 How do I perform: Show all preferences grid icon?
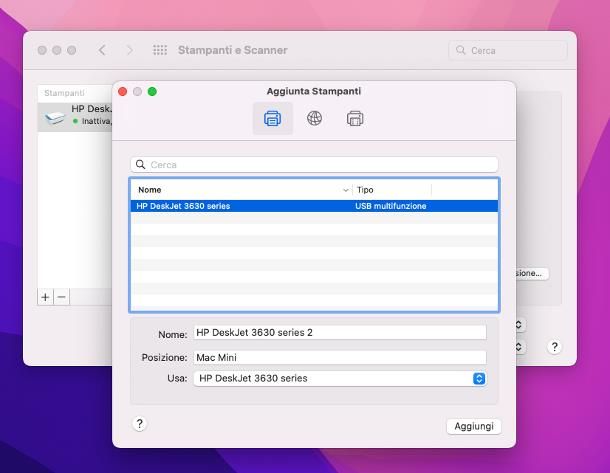point(160,50)
